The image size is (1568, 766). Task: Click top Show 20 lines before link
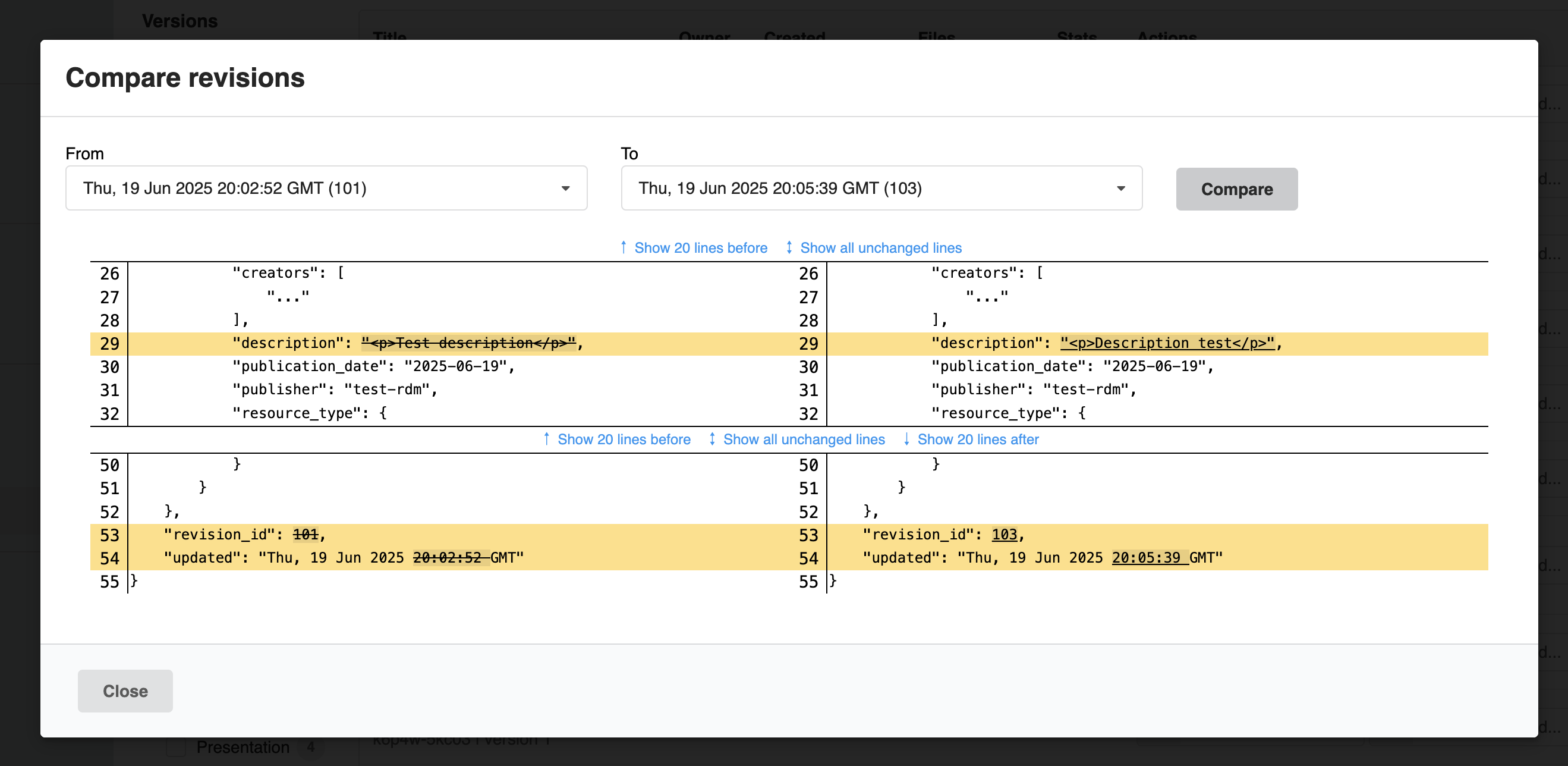701,247
